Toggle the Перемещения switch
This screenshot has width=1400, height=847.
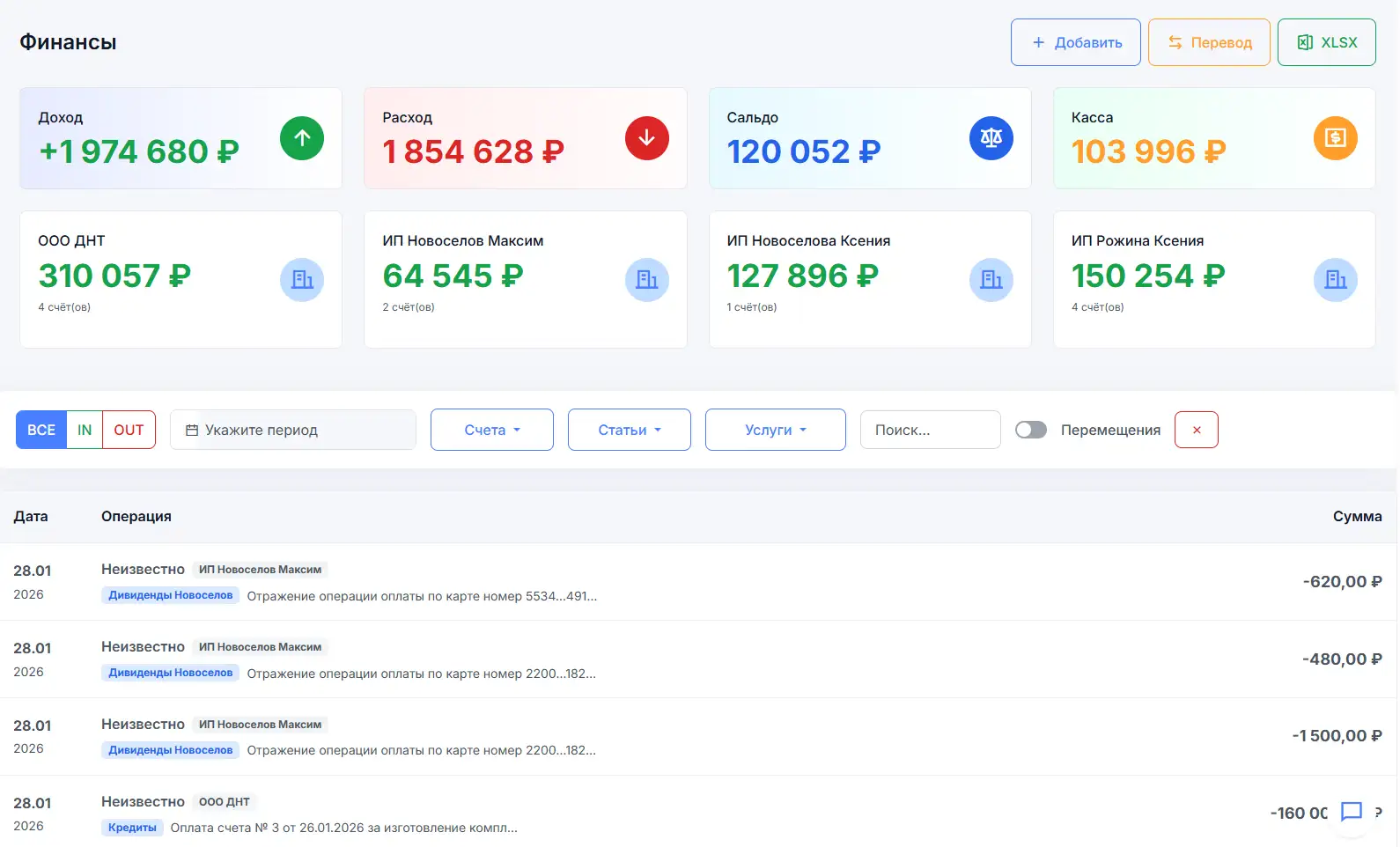(1031, 430)
